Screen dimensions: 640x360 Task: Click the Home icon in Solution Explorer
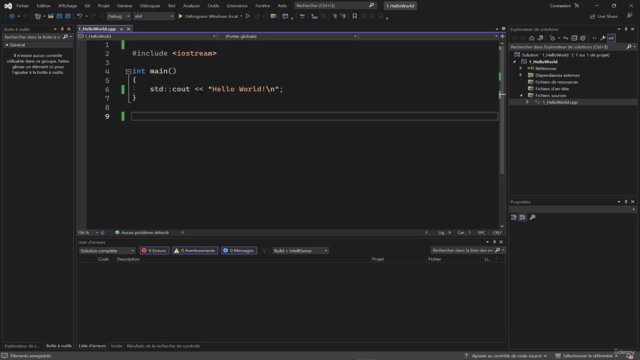(531, 38)
